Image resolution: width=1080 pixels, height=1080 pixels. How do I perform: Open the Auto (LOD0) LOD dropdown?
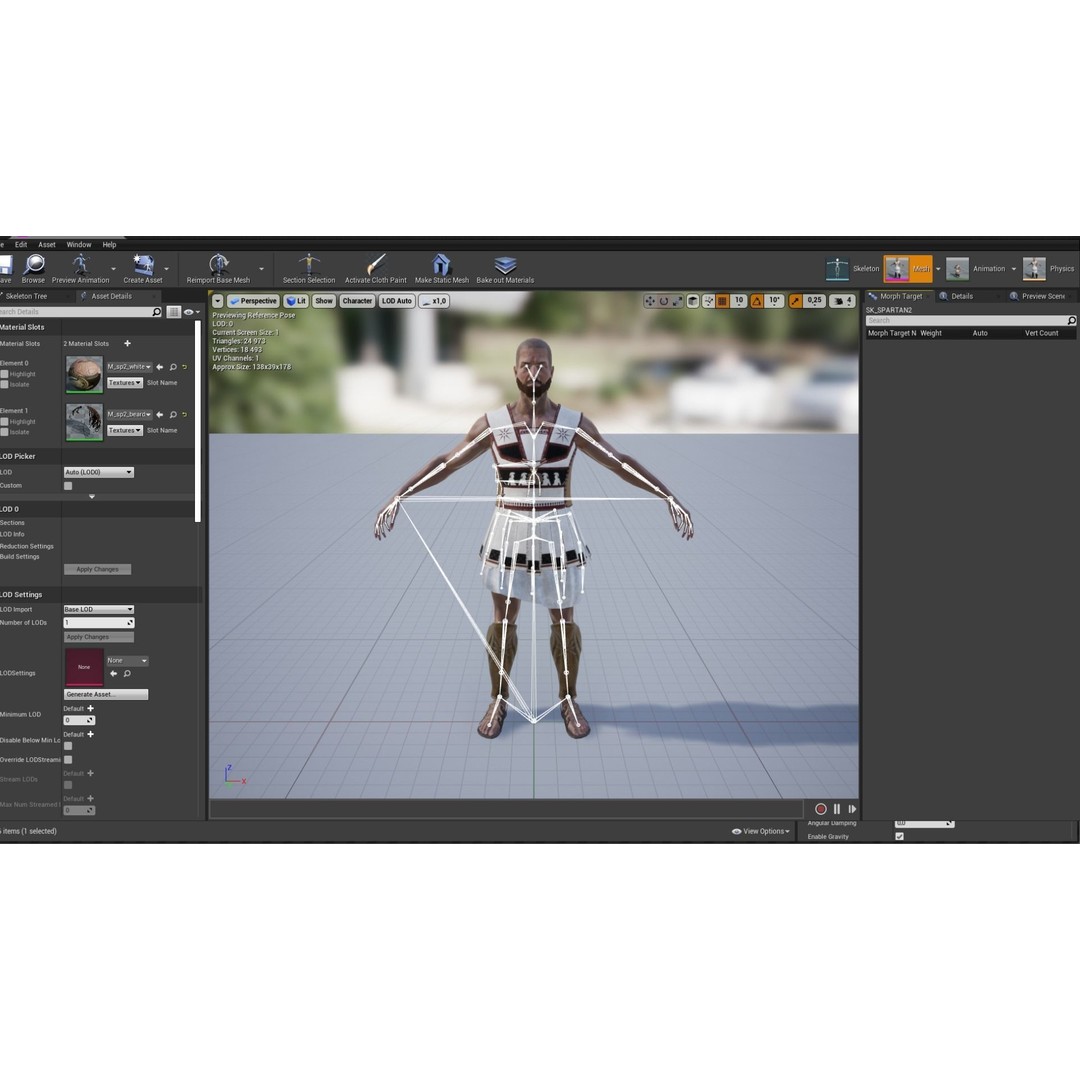coord(98,472)
